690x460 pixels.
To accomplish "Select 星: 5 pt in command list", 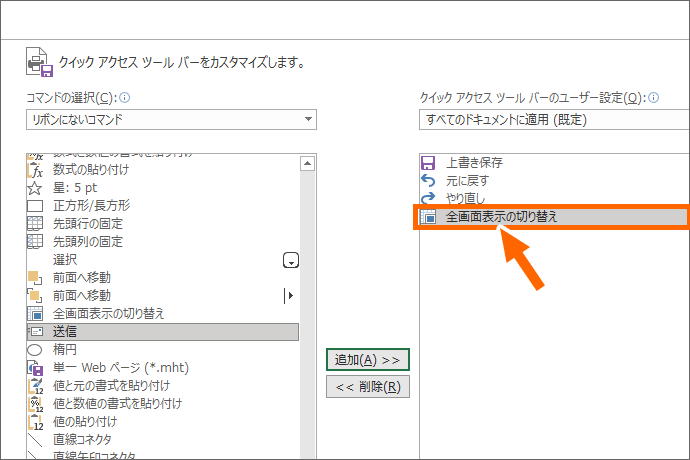I will point(75,188).
